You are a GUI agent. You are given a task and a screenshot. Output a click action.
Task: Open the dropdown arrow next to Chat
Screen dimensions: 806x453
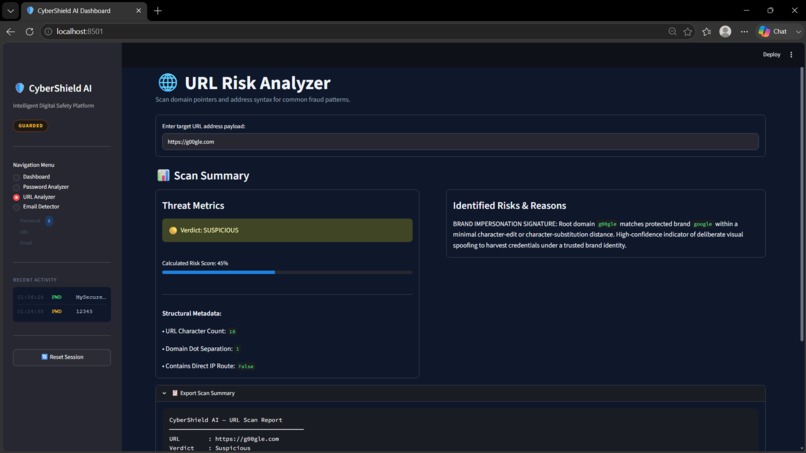click(798, 31)
